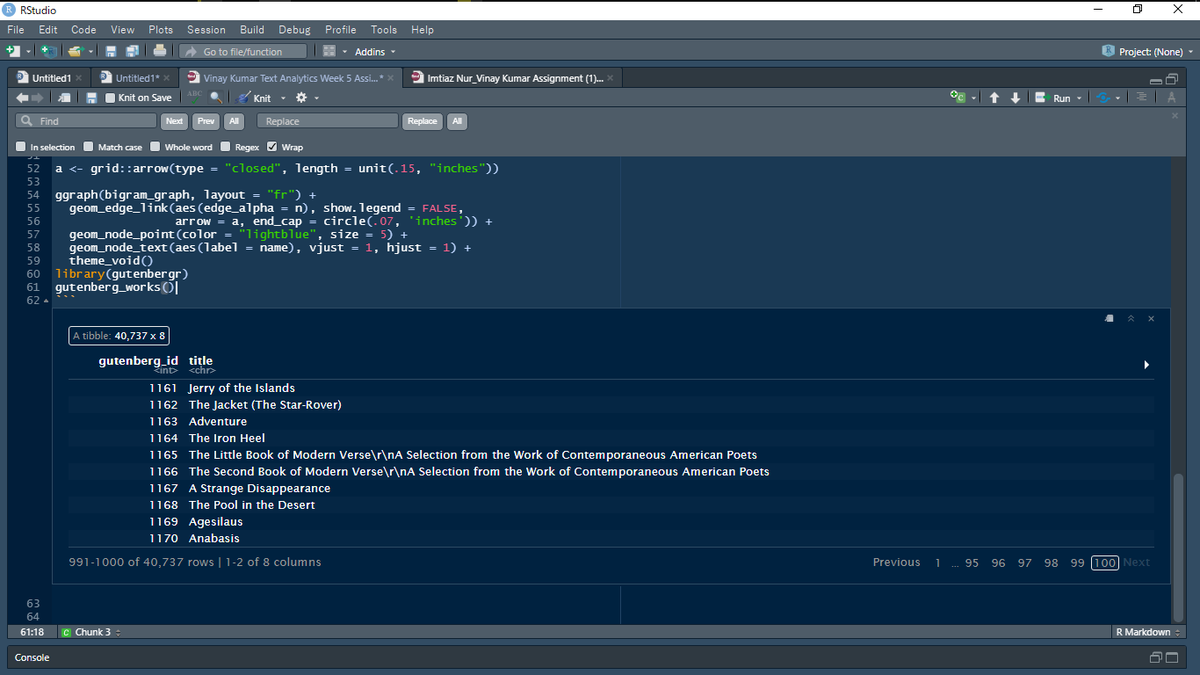Open the Addins dropdown
This screenshot has height=675, width=1200.
click(375, 52)
